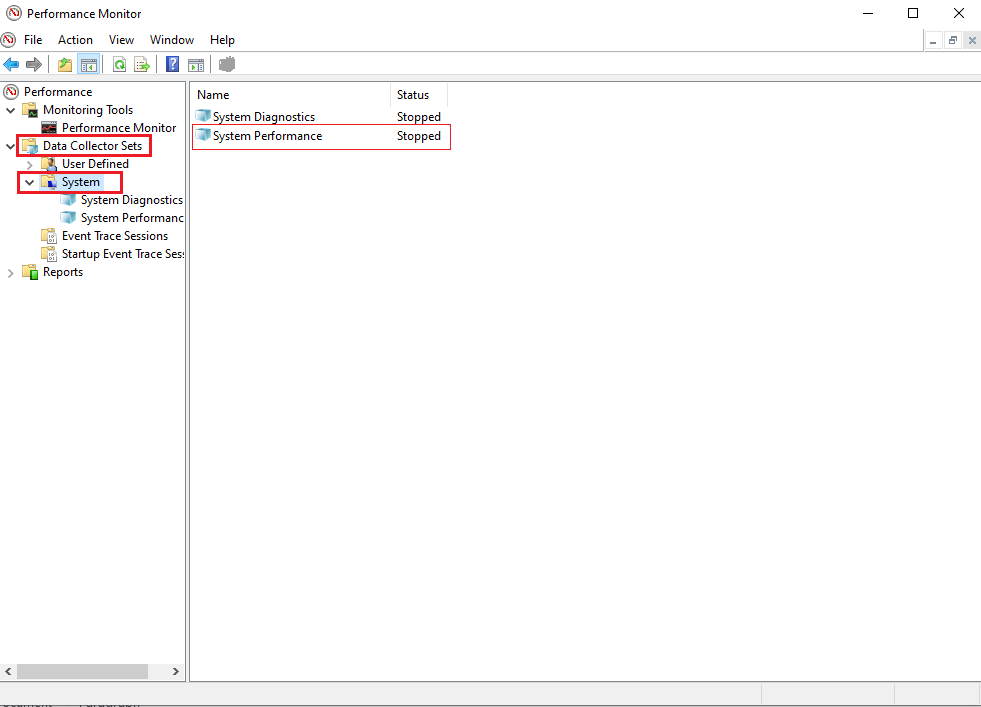The image size is (981, 707).
Task: Sort the list by the Status column header
Action: pyautogui.click(x=419, y=95)
